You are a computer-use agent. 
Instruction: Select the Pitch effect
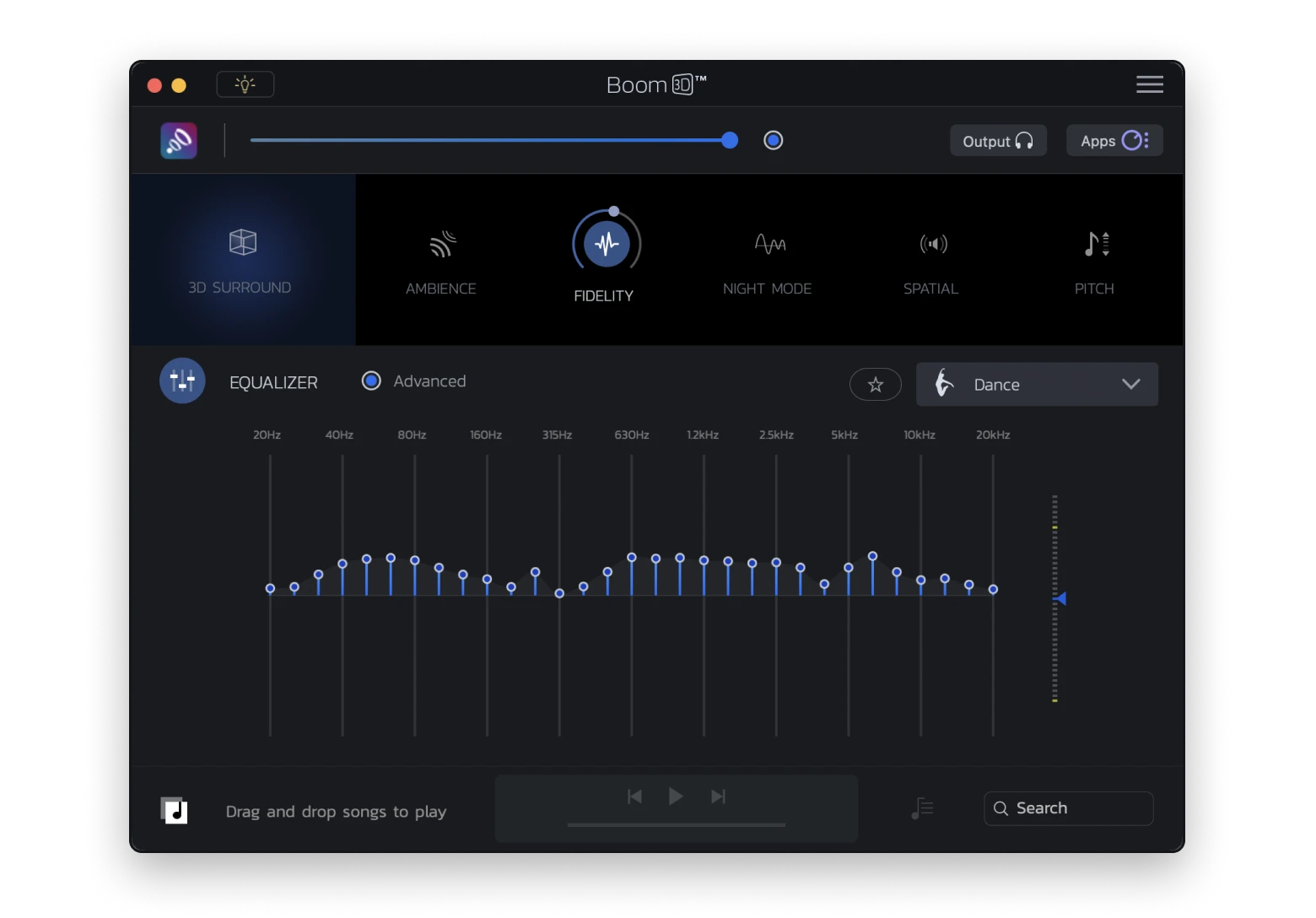1095,263
